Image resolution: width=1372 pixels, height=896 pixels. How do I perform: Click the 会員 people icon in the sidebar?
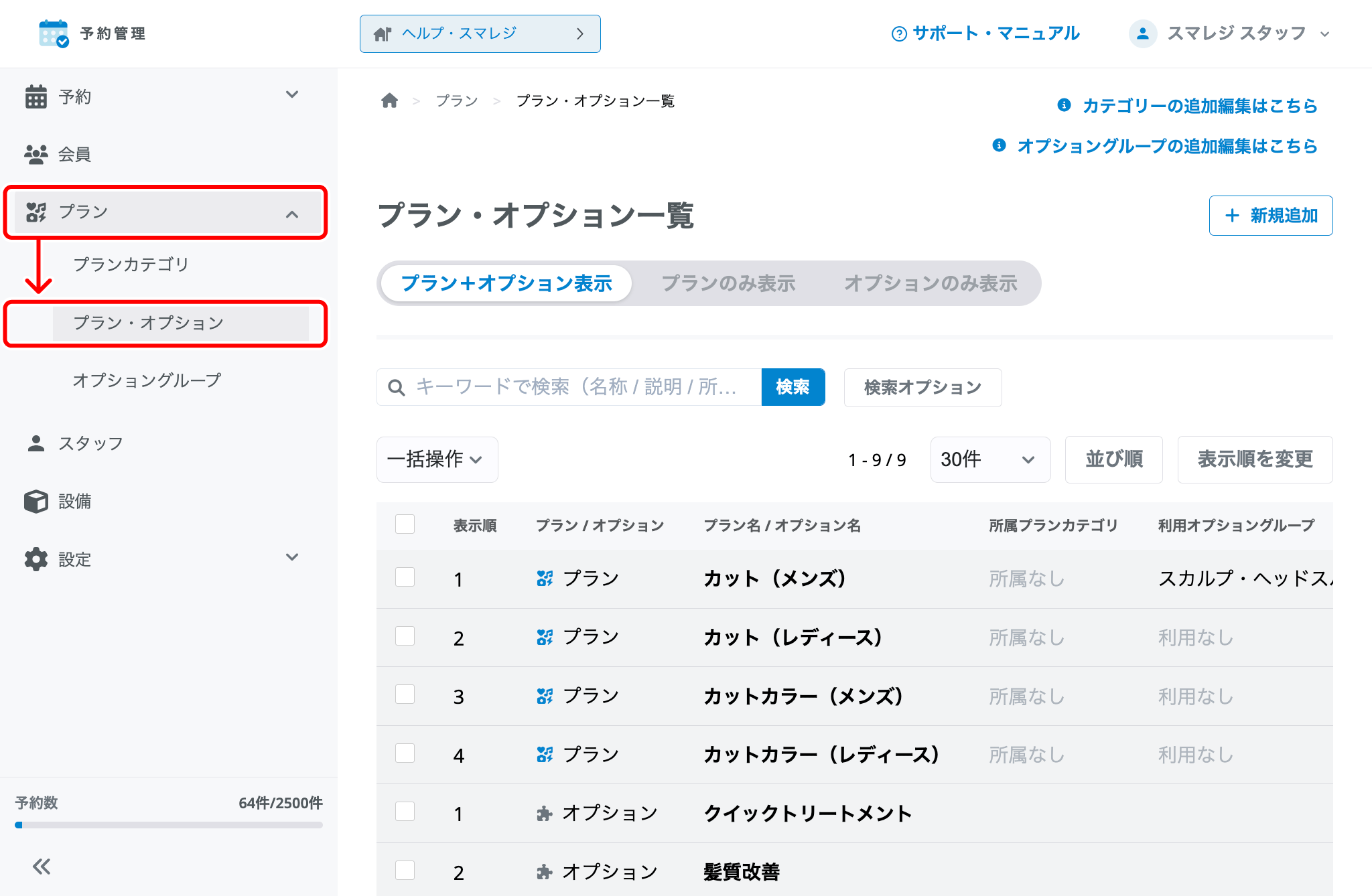(36, 155)
